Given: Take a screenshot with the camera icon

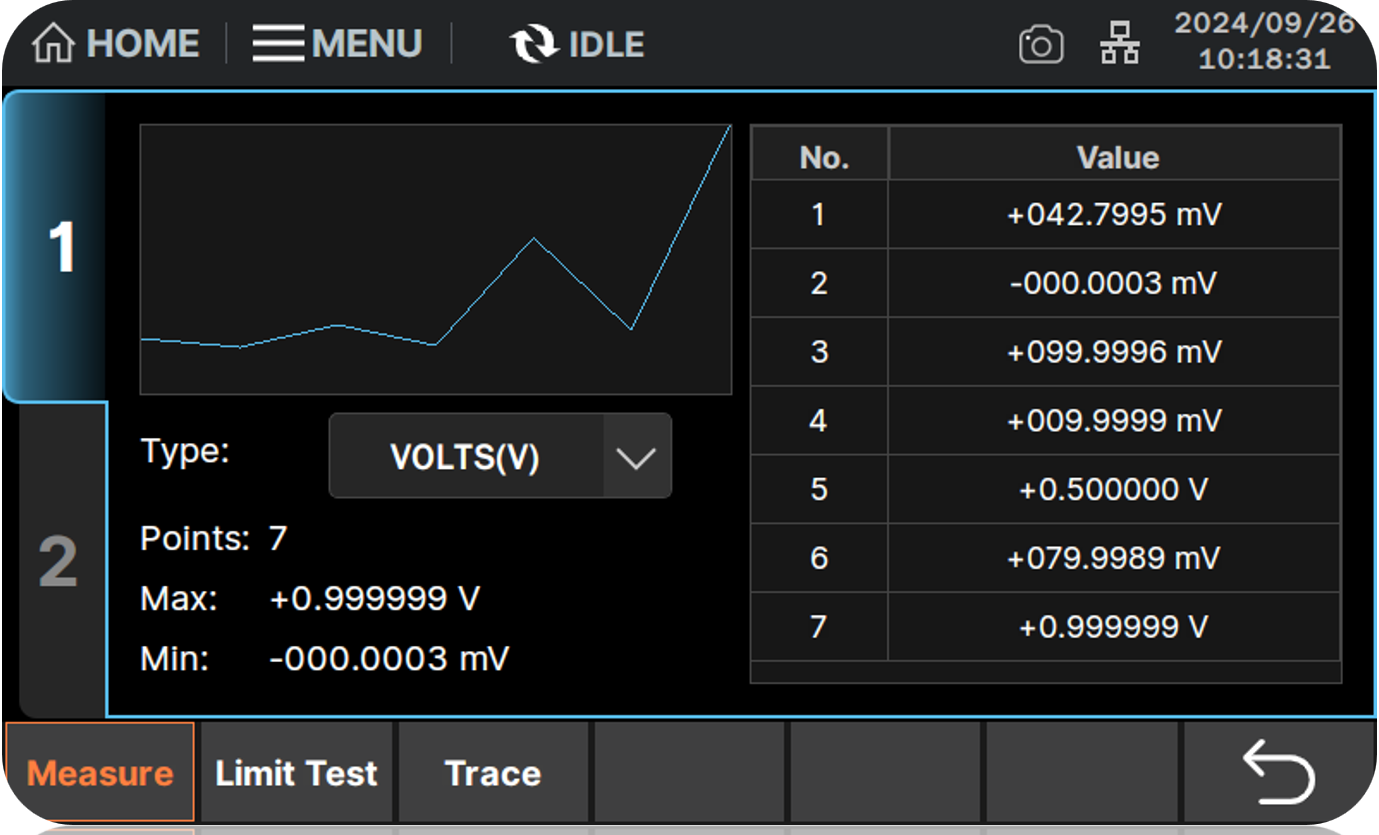Looking at the screenshot, I should click(x=1040, y=46).
